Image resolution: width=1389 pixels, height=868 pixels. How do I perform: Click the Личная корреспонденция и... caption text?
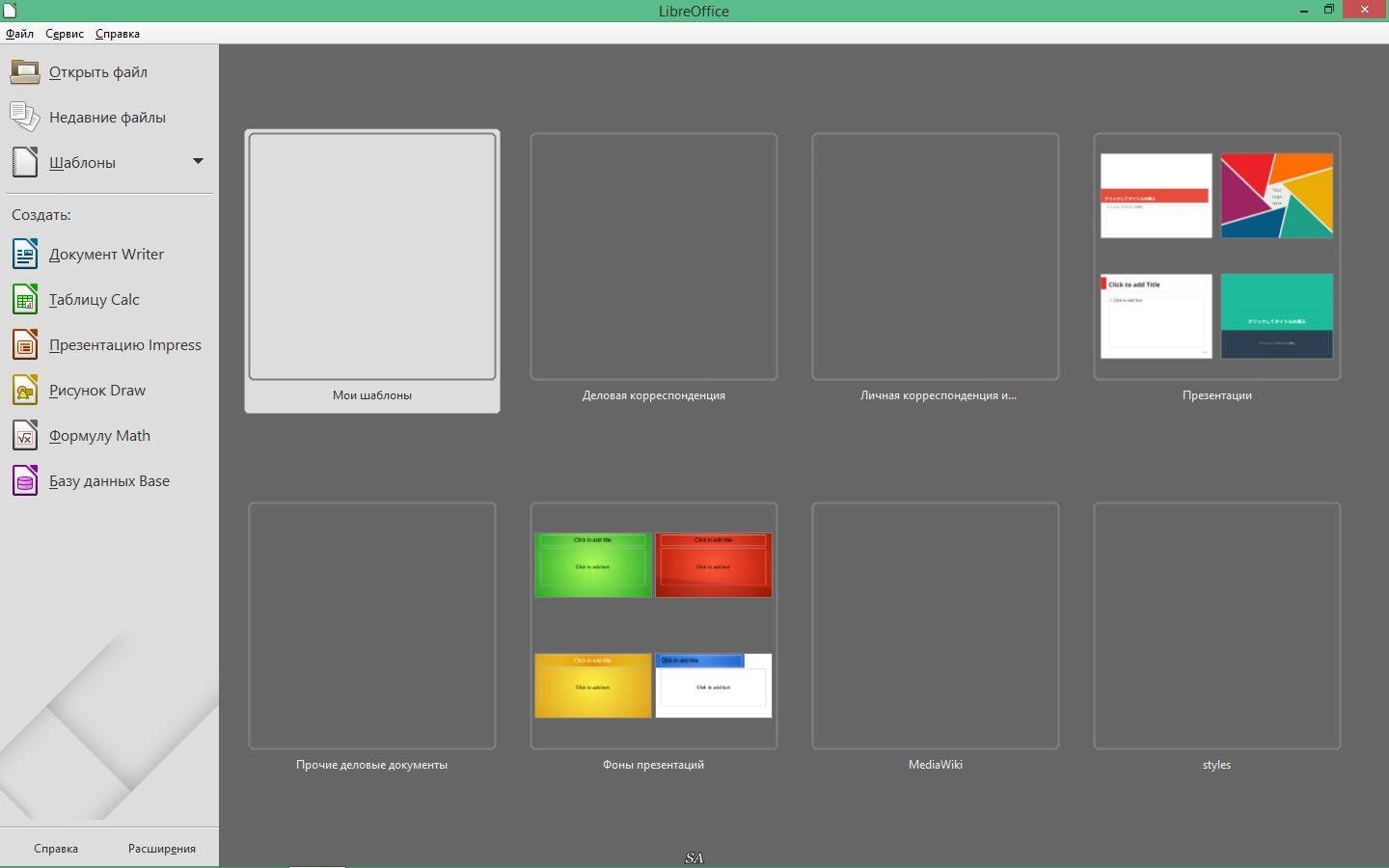pyautogui.click(x=939, y=395)
